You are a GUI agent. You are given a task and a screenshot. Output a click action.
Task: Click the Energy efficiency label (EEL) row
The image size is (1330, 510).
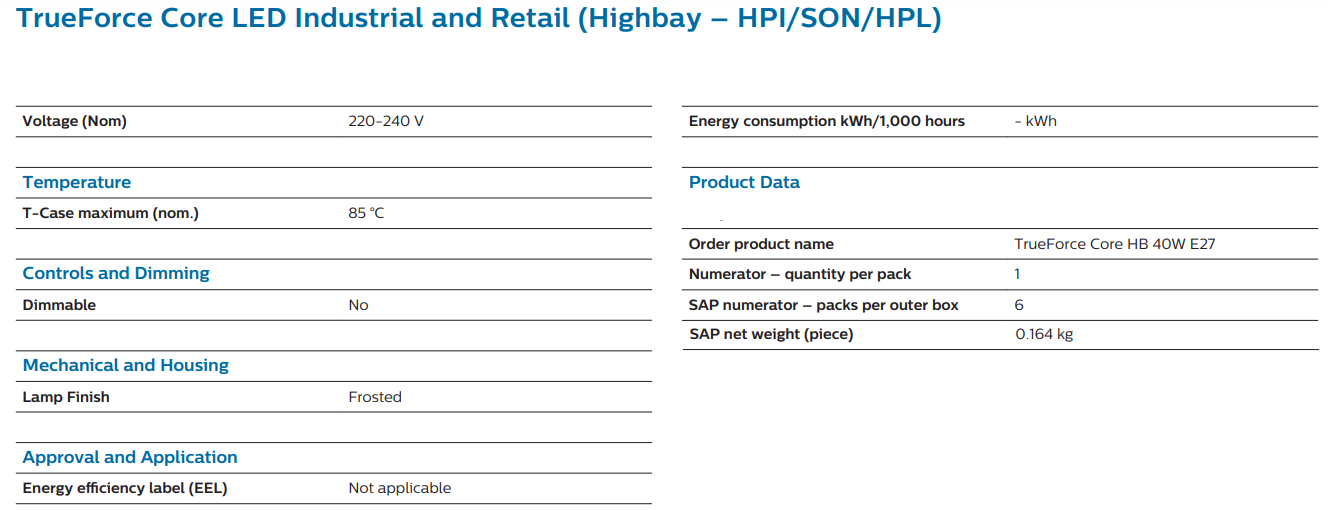pyautogui.click(x=334, y=488)
